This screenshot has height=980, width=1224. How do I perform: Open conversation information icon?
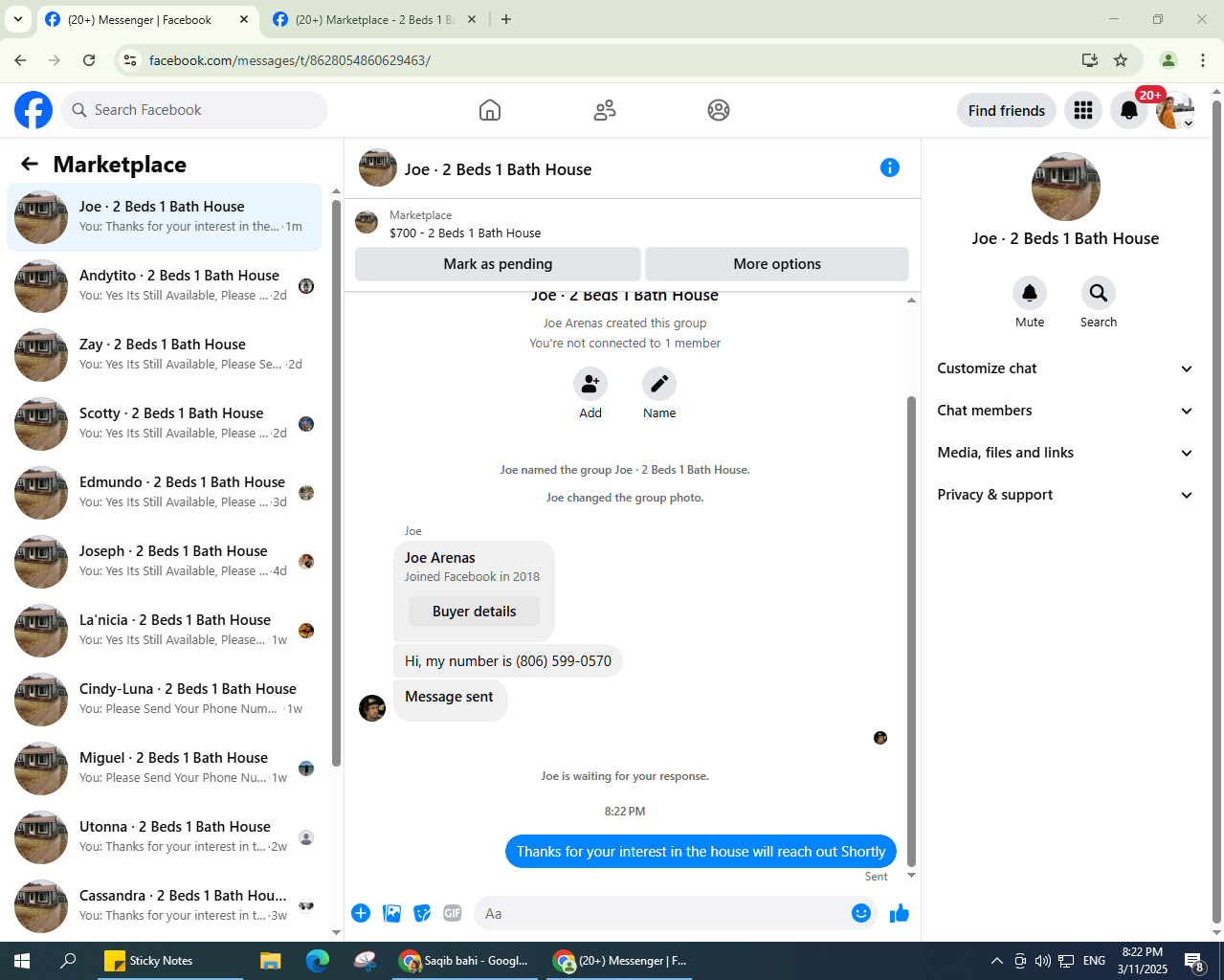pos(890,167)
